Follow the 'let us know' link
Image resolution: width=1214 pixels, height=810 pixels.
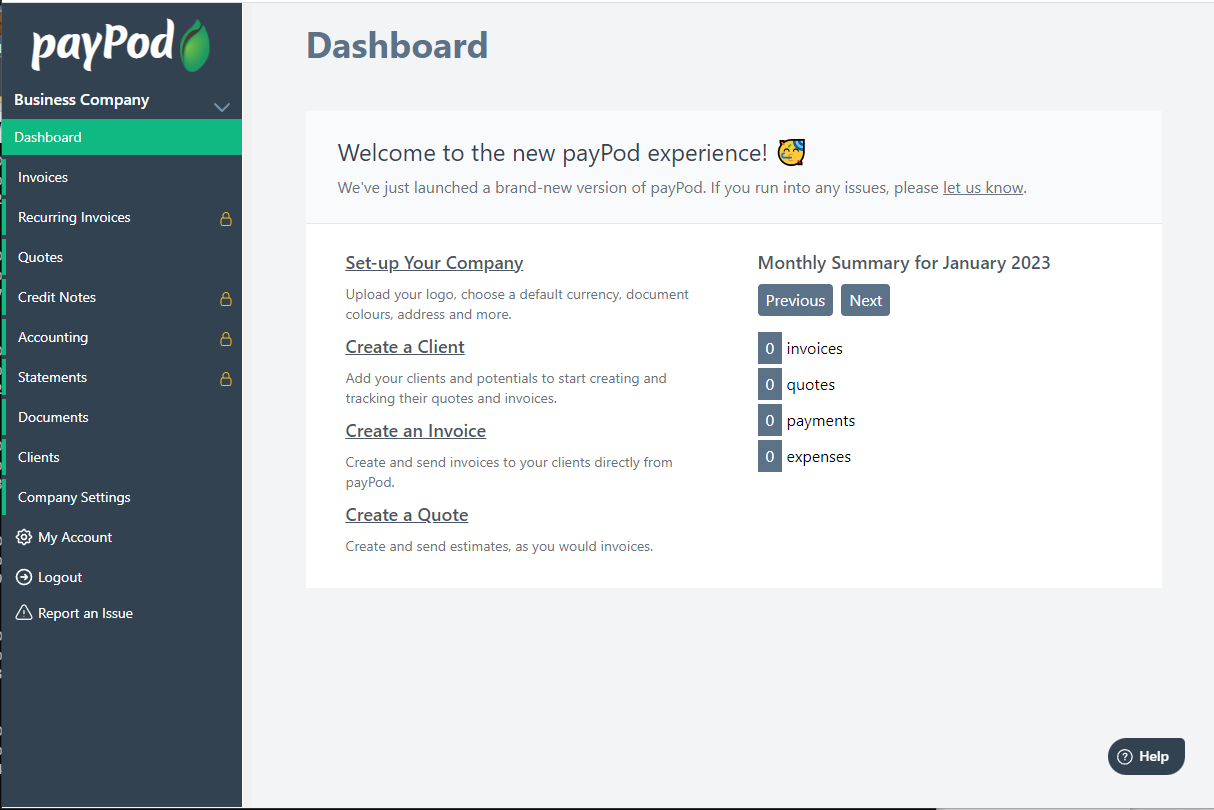tap(983, 187)
